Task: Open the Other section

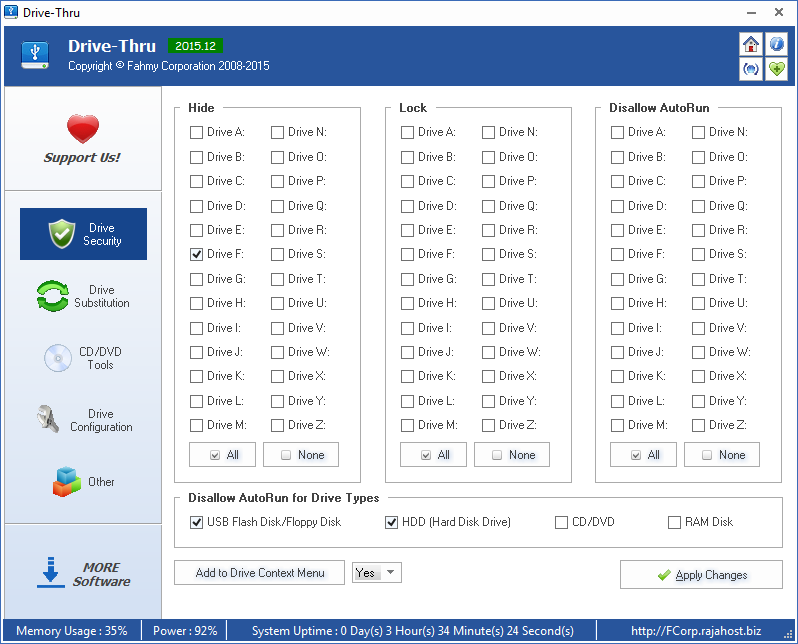Action: 83,482
